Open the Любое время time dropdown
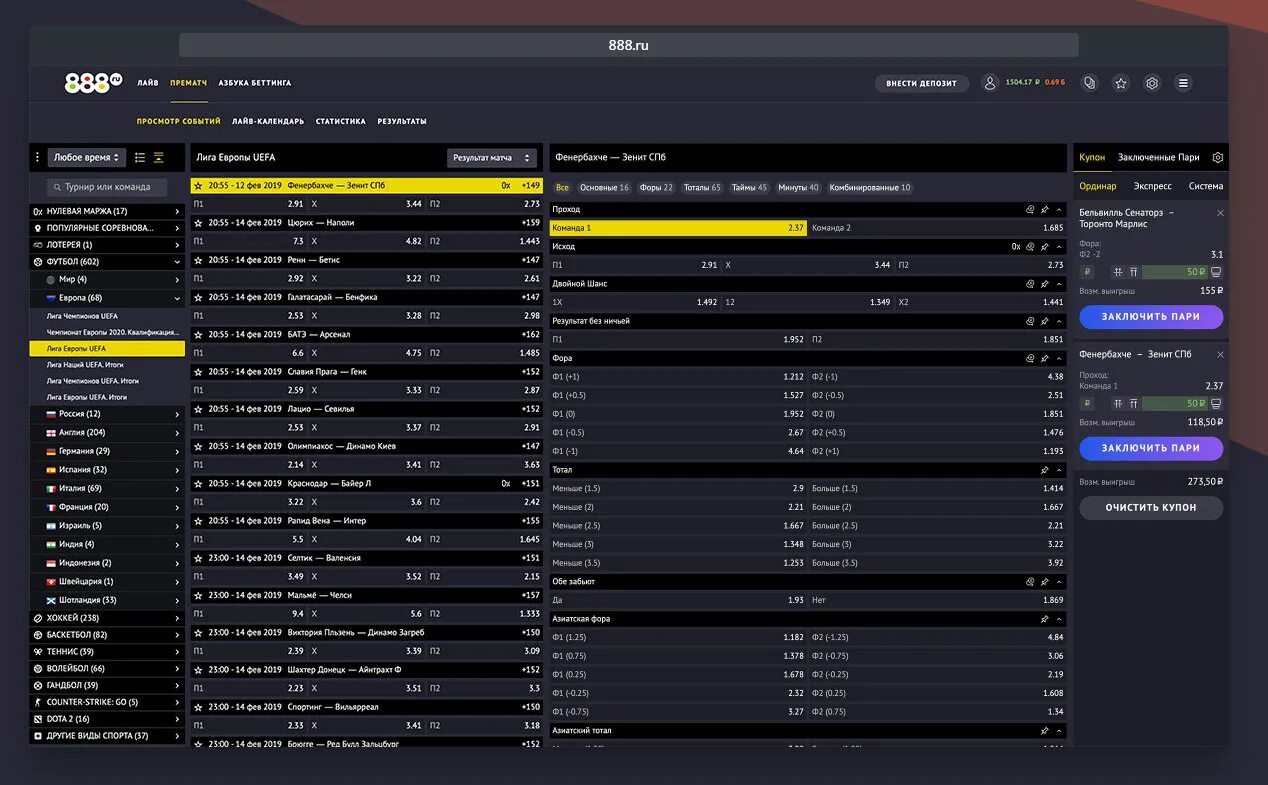 (86, 157)
